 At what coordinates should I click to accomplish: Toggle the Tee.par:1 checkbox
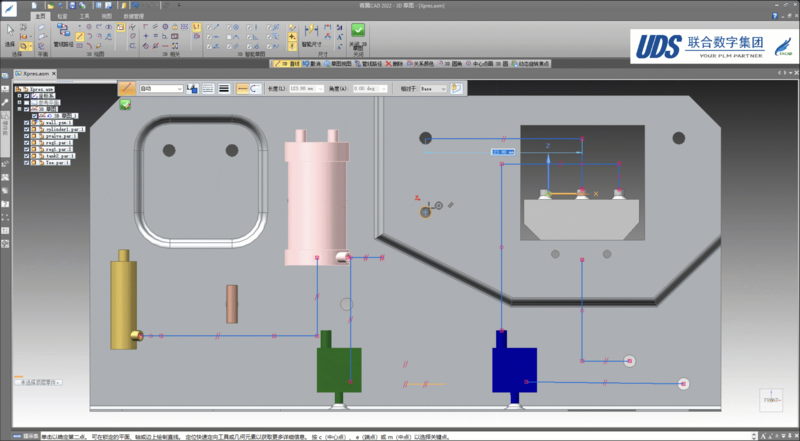27,162
